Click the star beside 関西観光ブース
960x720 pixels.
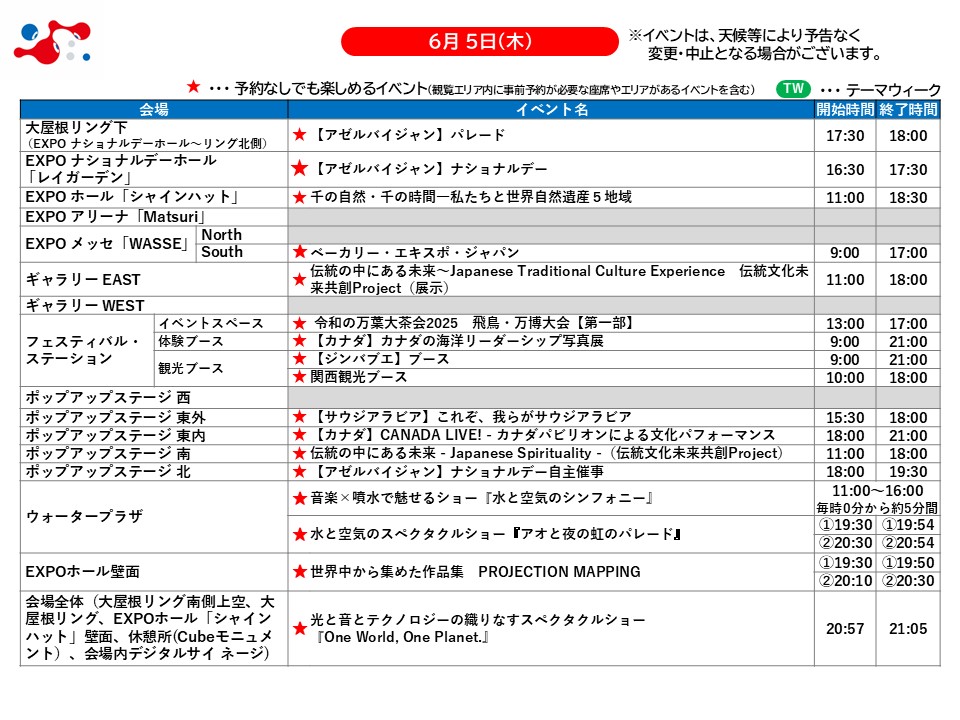[x=299, y=378]
